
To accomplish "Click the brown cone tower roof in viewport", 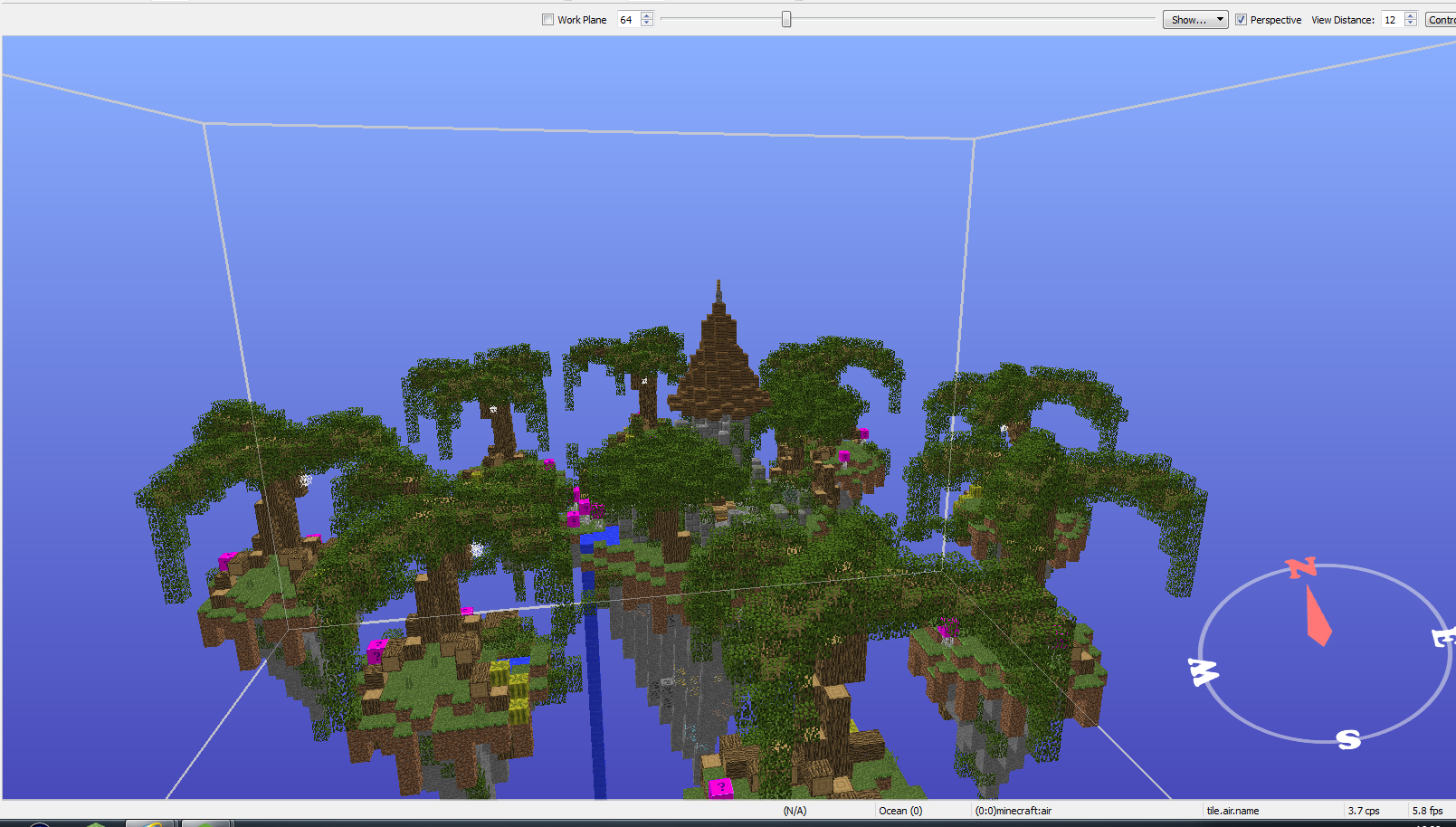I will 718,362.
